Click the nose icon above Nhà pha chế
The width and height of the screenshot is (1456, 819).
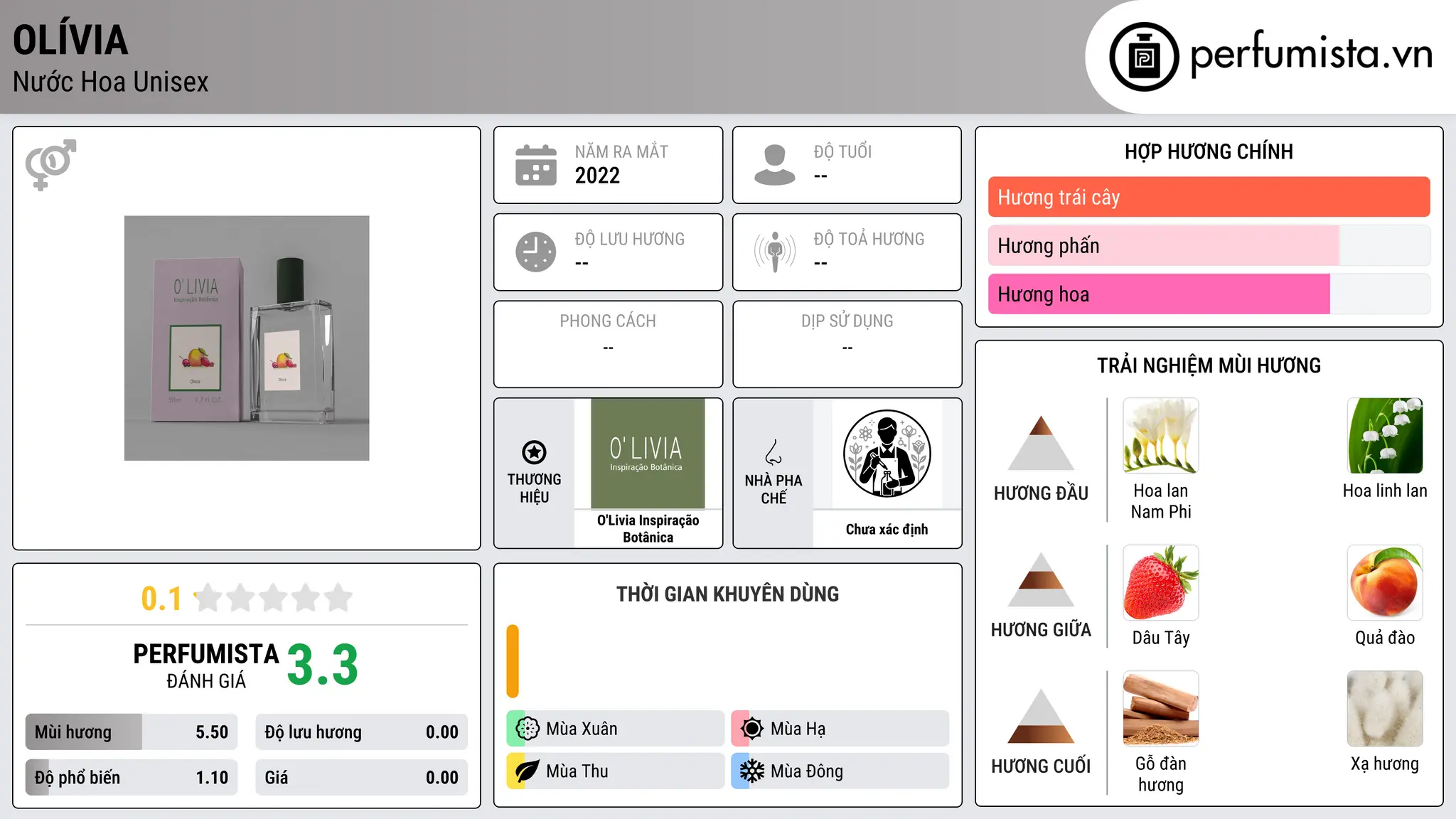tap(773, 452)
